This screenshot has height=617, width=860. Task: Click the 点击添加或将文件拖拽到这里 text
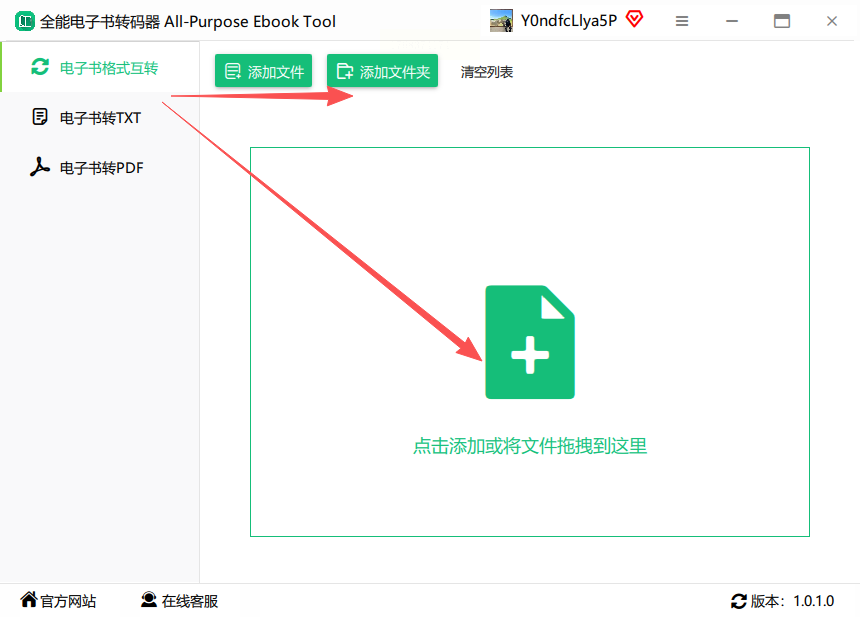point(530,446)
